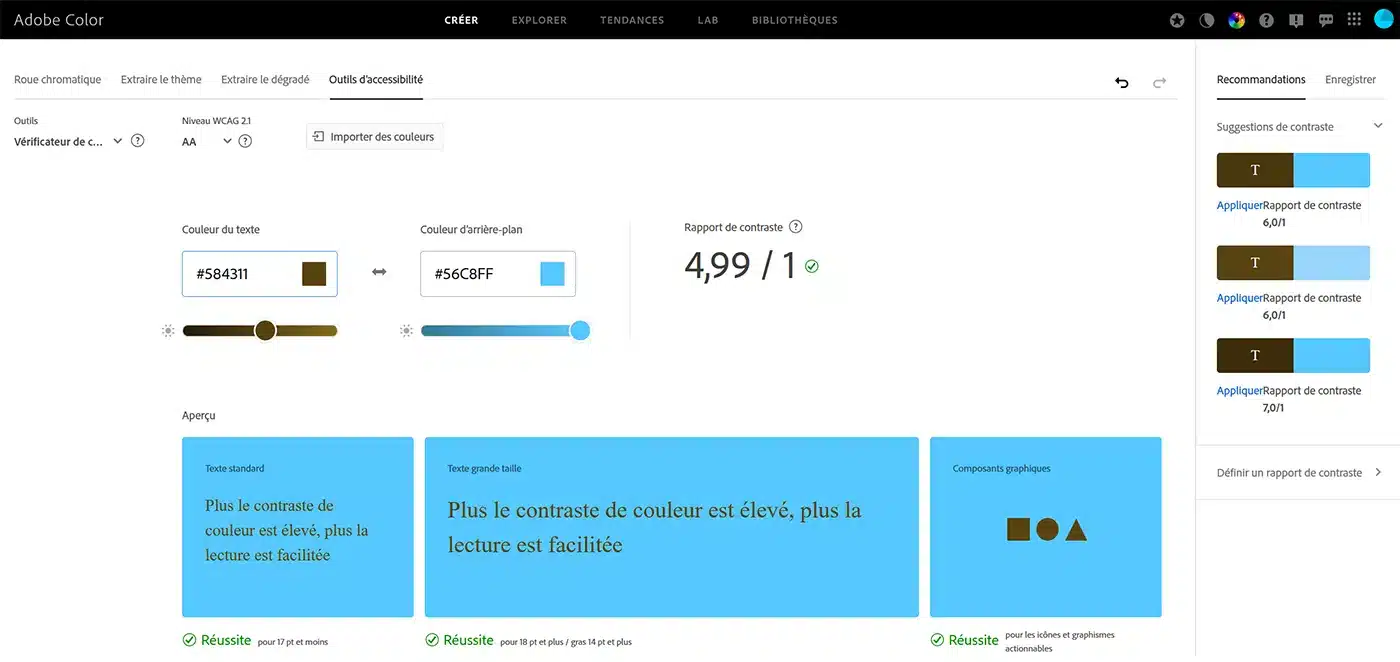1400x662 pixels.
Task: Switch to the Roue chromatique tab
Action: (x=57, y=79)
